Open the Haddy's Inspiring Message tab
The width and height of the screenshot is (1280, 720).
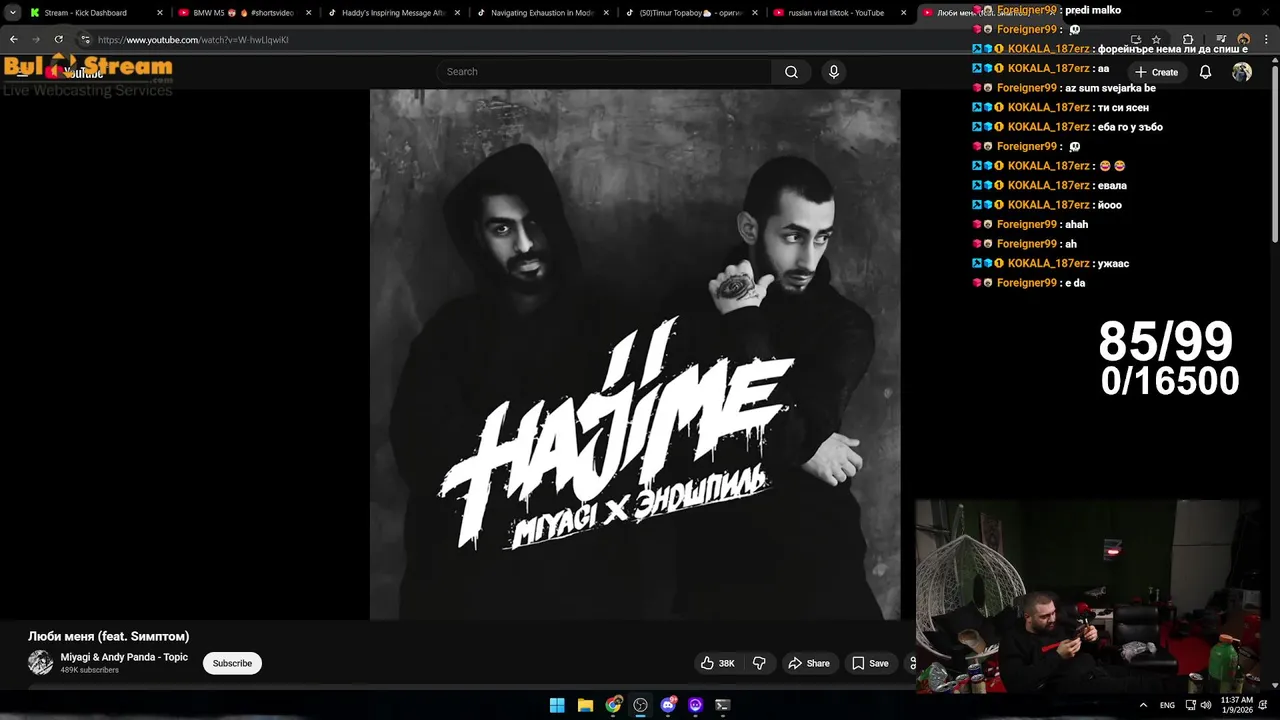click(x=394, y=13)
